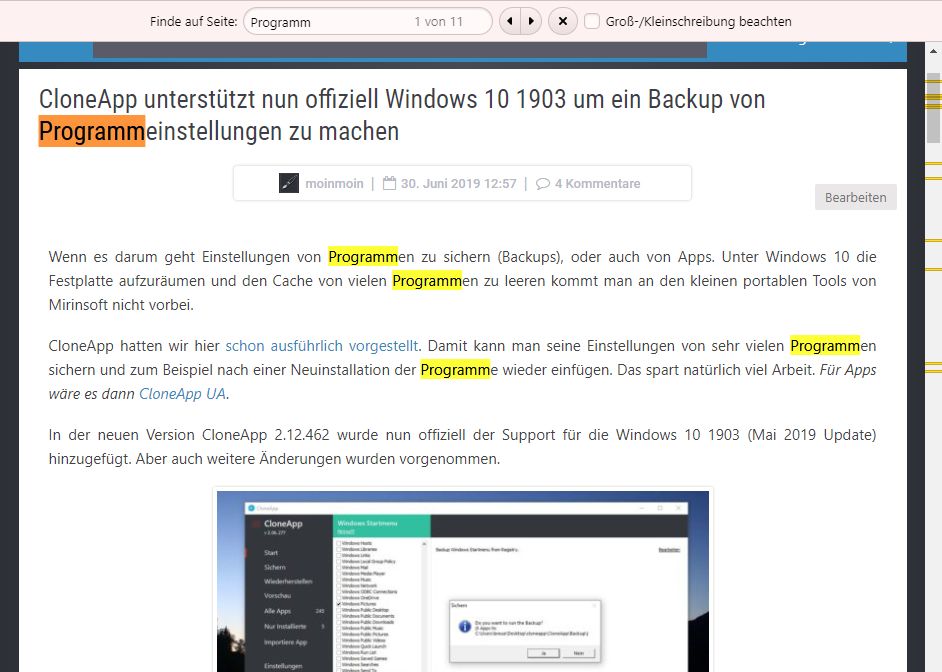Viewport: 942px width, 672px height.
Task: Open the 'CloneApp UA' link
Action: pos(183,394)
